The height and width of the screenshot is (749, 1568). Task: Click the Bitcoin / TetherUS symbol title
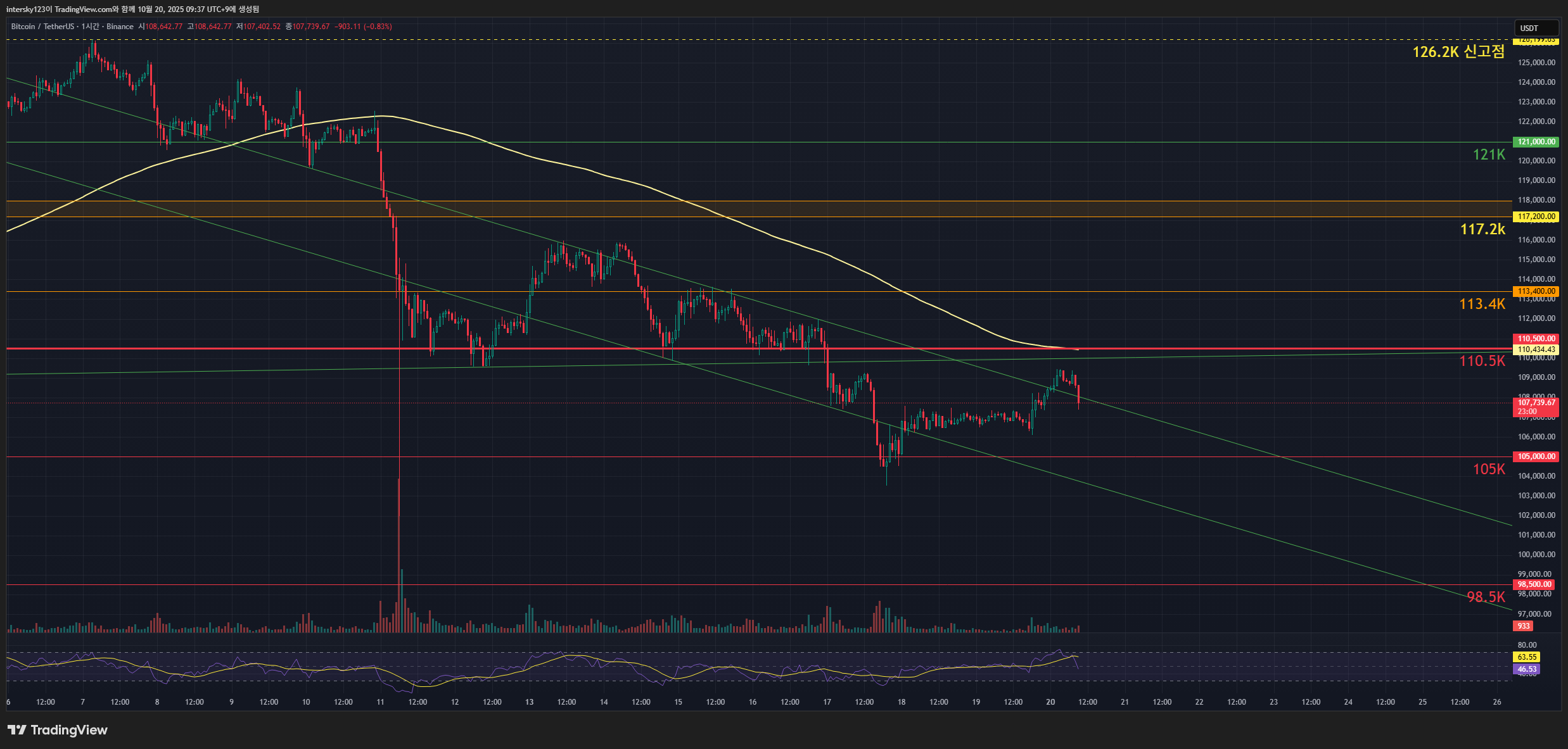pos(42,27)
